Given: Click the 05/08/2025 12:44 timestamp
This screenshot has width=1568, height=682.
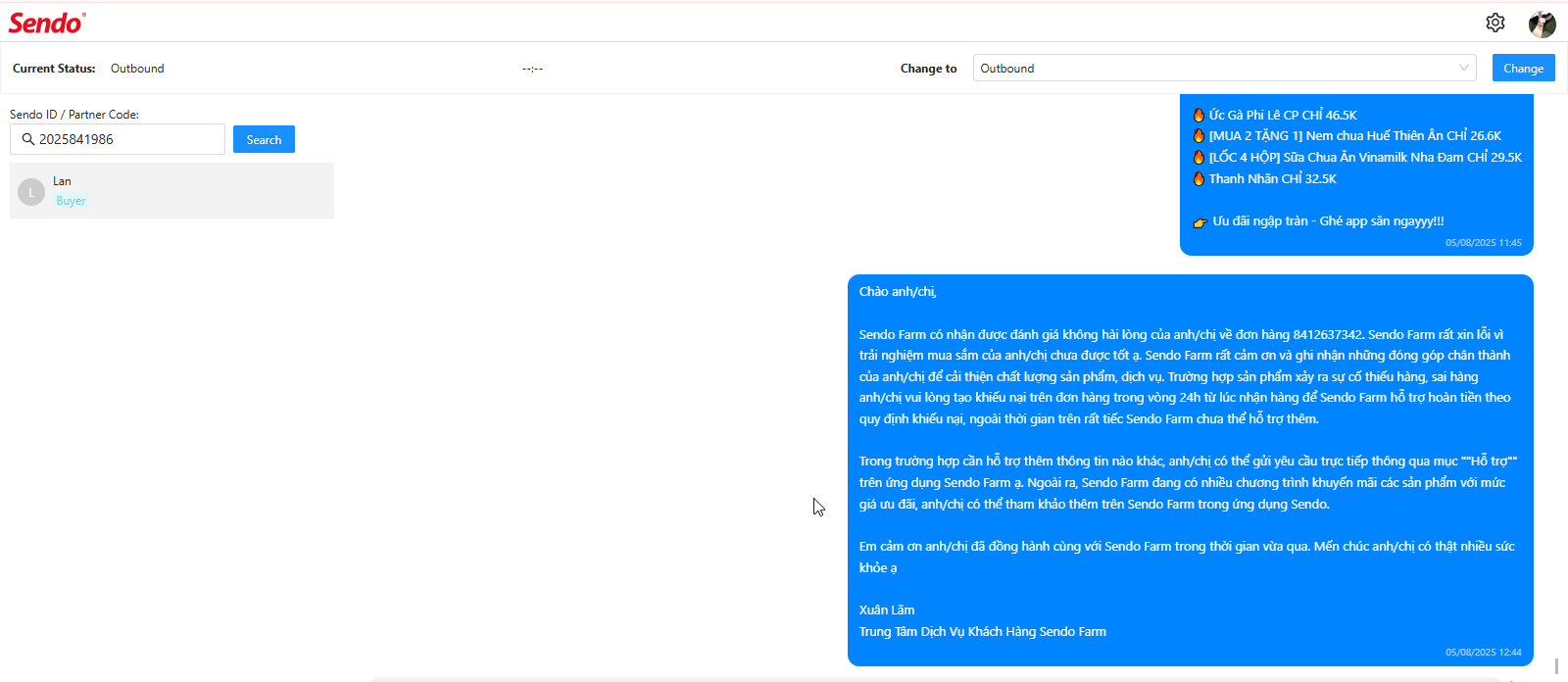Looking at the screenshot, I should coord(1484,652).
